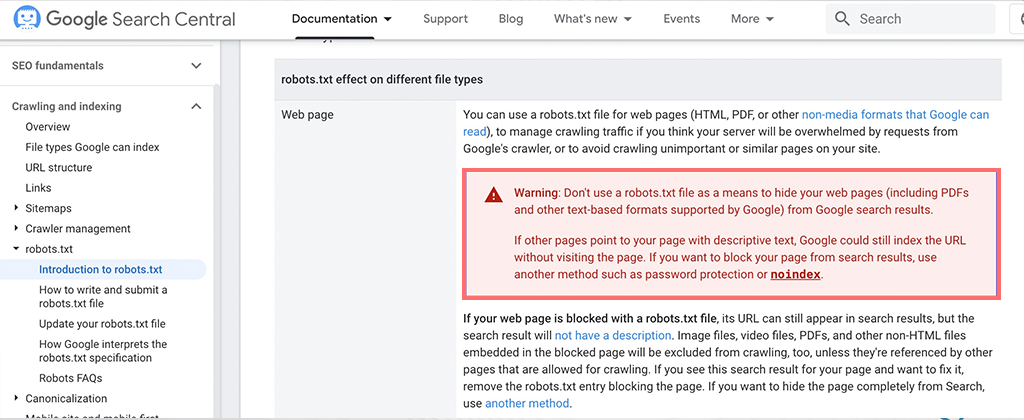Screen dimensions: 1024x420
Task: Click the red warning triangle icon
Action: (494, 195)
